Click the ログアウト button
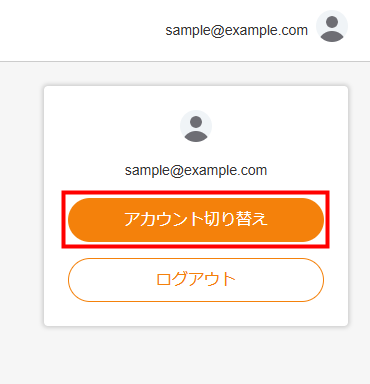370x384 pixels. [x=196, y=280]
